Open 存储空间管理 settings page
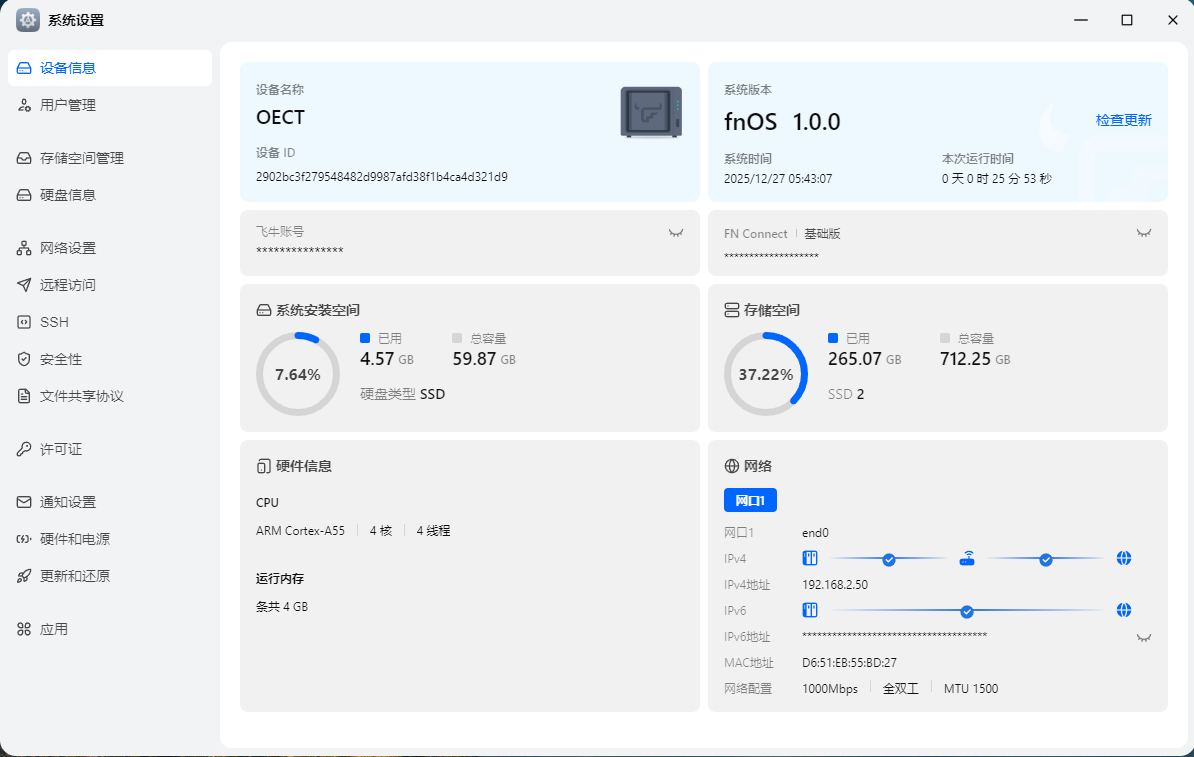Image resolution: width=1194 pixels, height=757 pixels. 82,158
